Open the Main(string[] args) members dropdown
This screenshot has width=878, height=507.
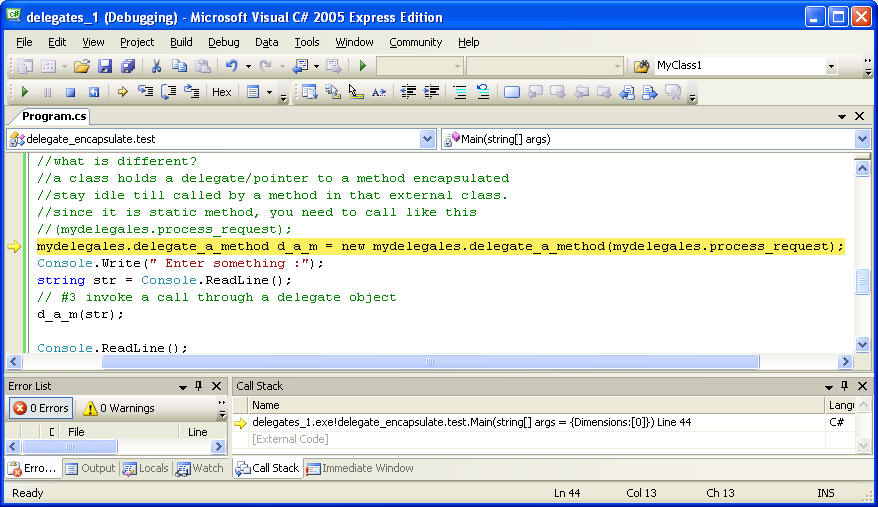coord(862,139)
